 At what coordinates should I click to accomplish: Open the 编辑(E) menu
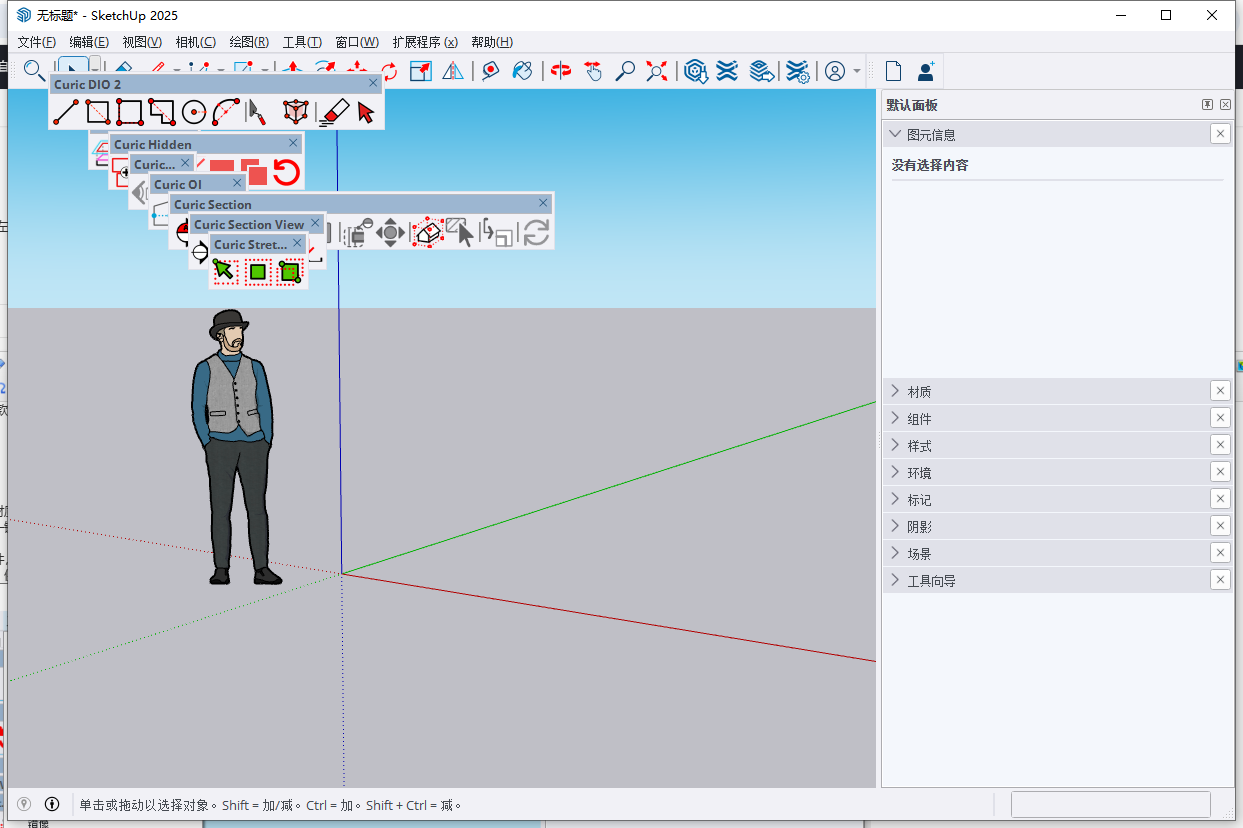(88, 42)
